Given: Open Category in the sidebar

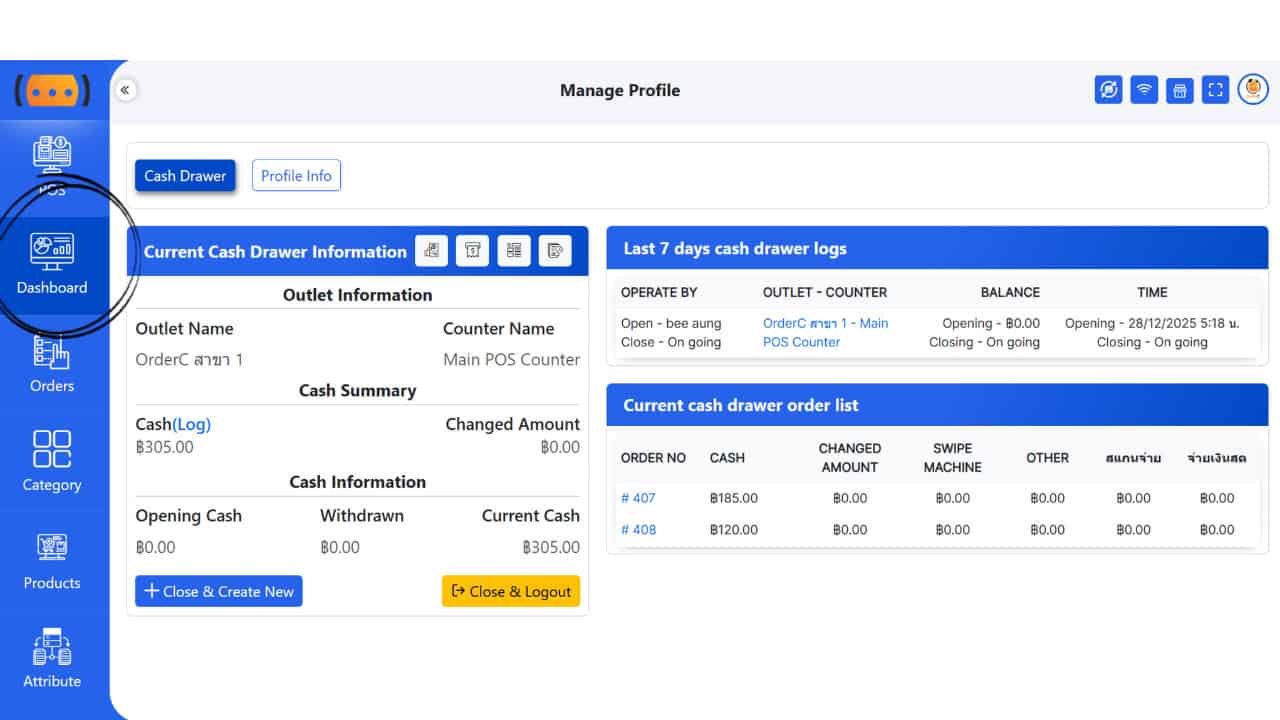Looking at the screenshot, I should click(52, 462).
